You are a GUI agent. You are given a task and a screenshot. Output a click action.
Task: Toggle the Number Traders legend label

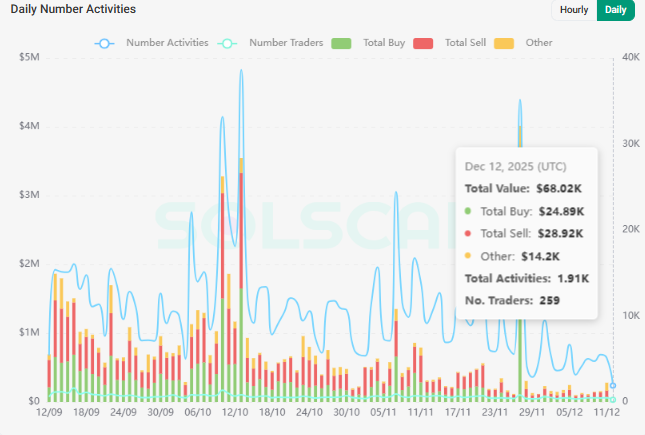(x=284, y=43)
